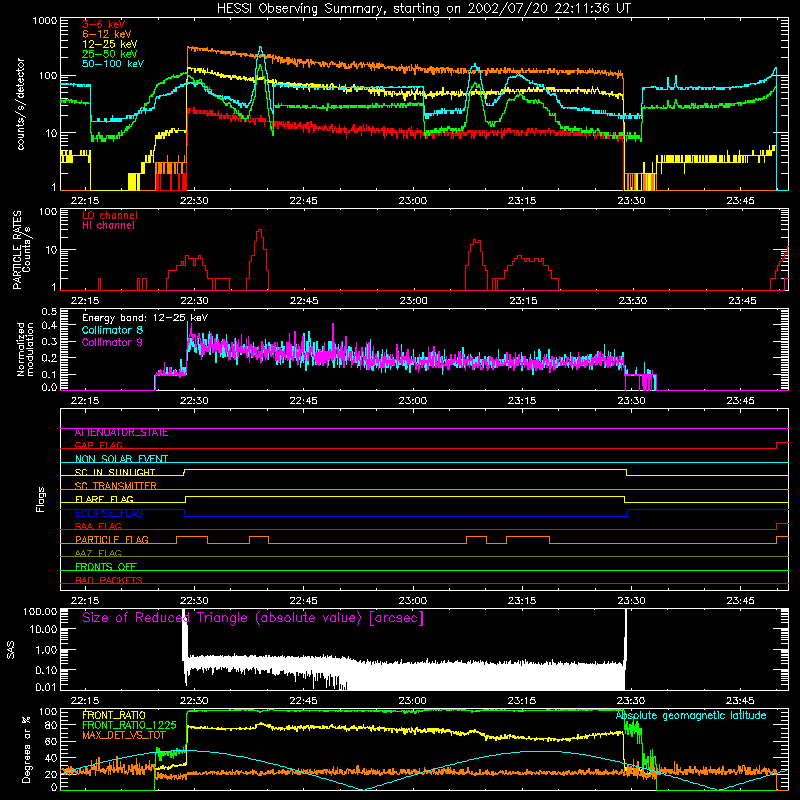This screenshot has width=800, height=800.
Task: Click the NON_SOLAR_EVENT flag label
Action: tap(121, 459)
